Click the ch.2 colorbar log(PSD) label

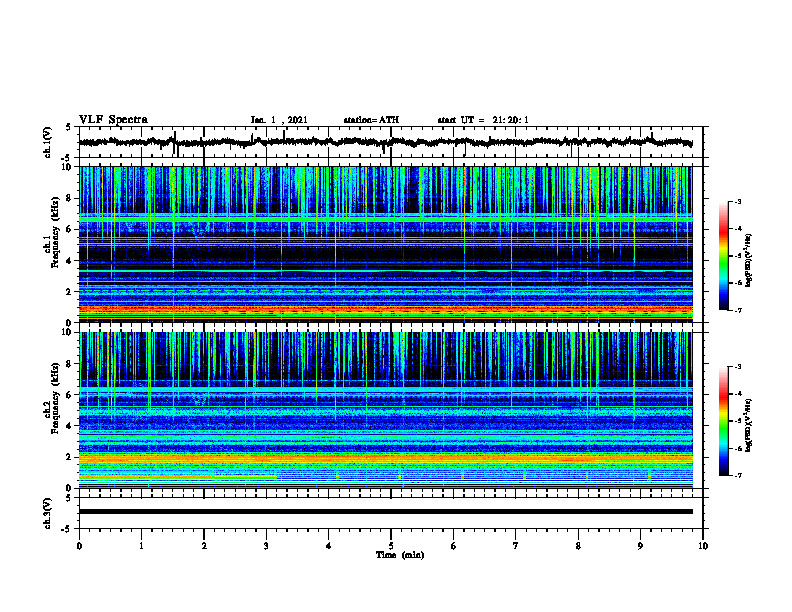coord(749,425)
